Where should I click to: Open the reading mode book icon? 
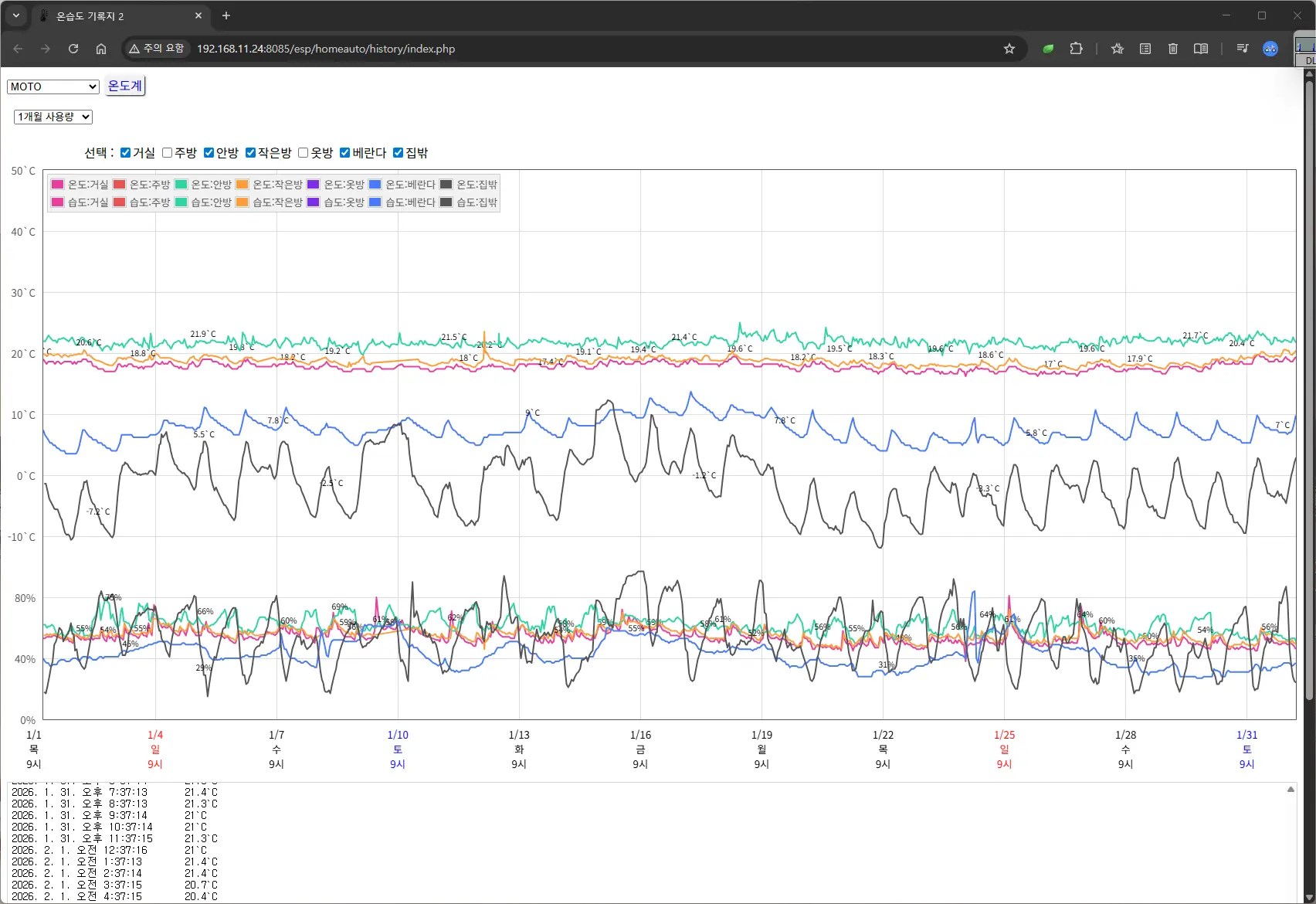coord(1200,49)
